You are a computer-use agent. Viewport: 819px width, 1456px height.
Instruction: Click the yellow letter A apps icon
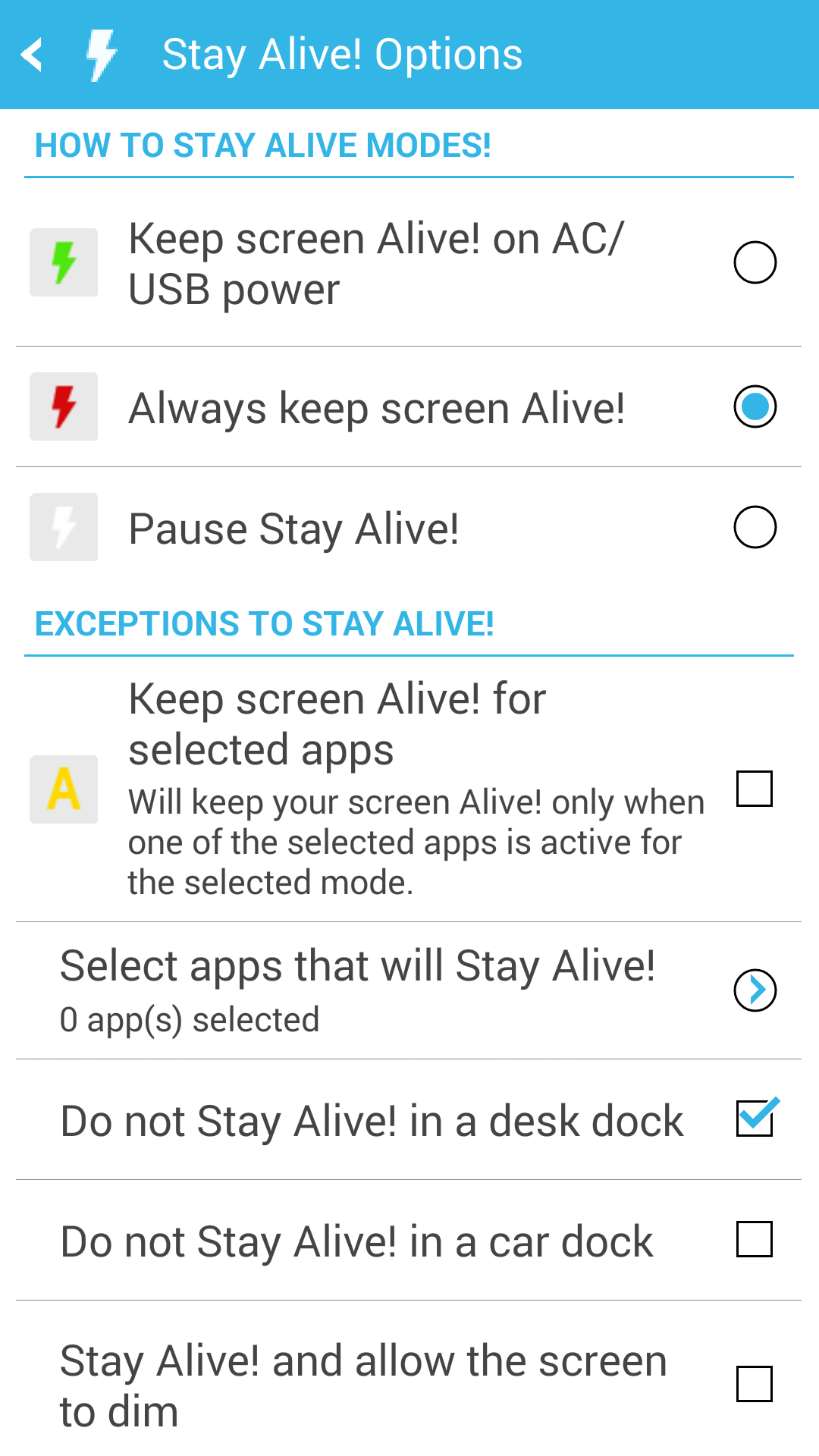click(64, 789)
